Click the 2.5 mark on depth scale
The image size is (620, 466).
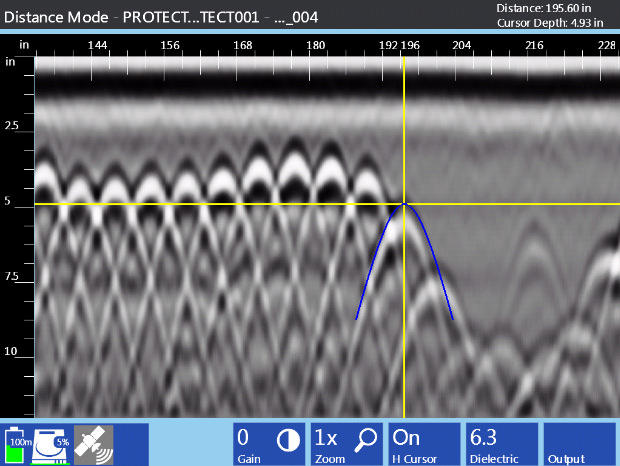[12, 125]
